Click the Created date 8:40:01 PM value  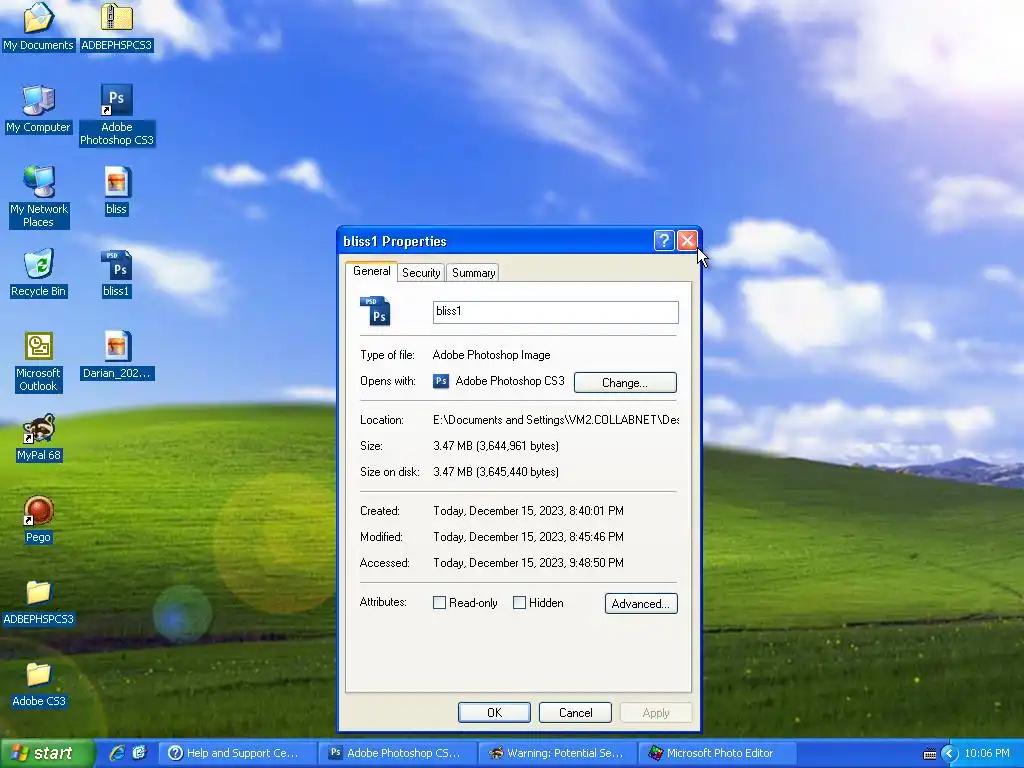[528, 511]
